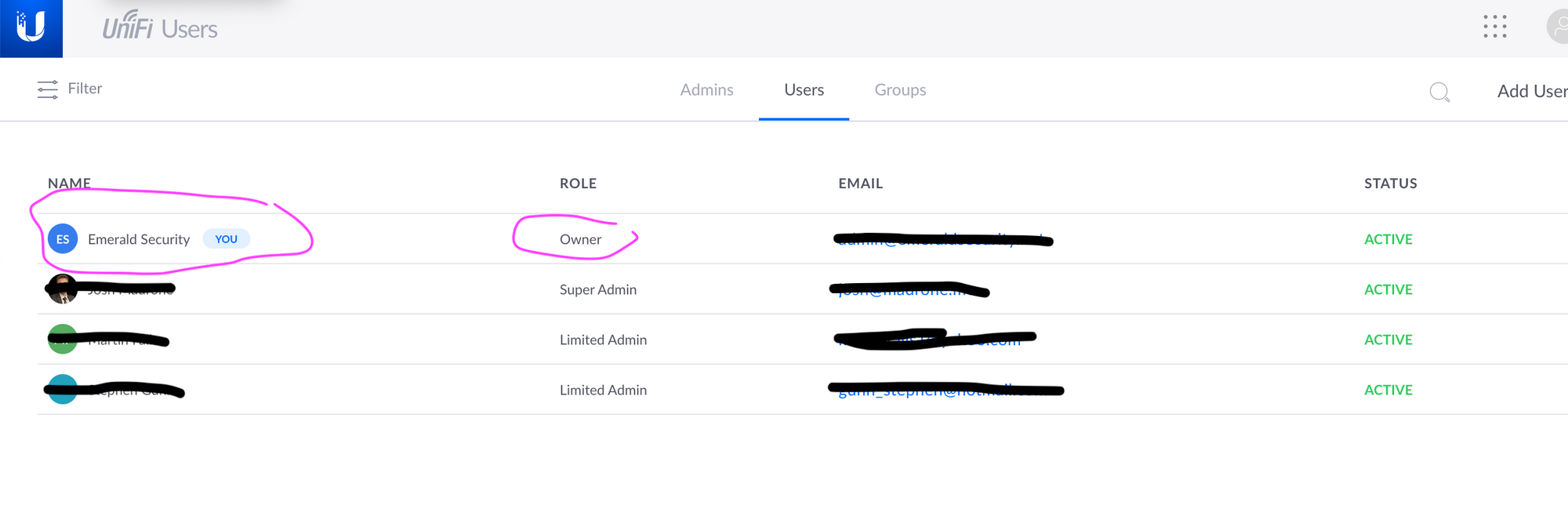Select the Emerald Security user name
Image resolution: width=1568 pixels, height=516 pixels.
(139, 239)
